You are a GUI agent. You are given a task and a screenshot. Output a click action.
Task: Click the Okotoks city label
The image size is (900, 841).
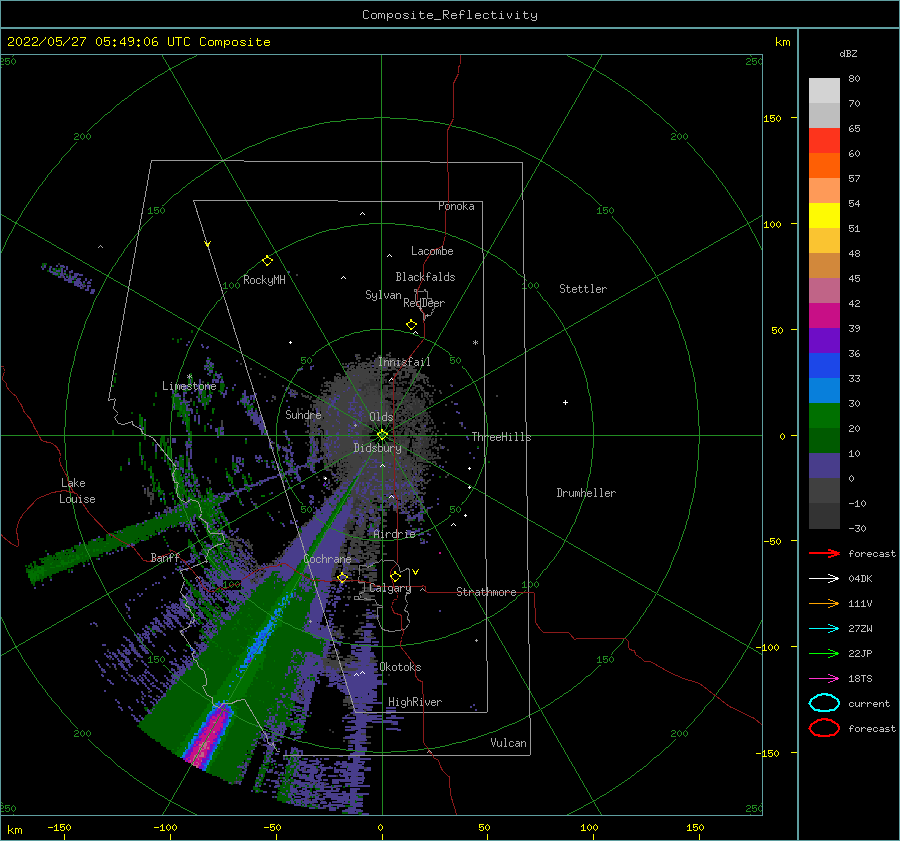pyautogui.click(x=400, y=667)
